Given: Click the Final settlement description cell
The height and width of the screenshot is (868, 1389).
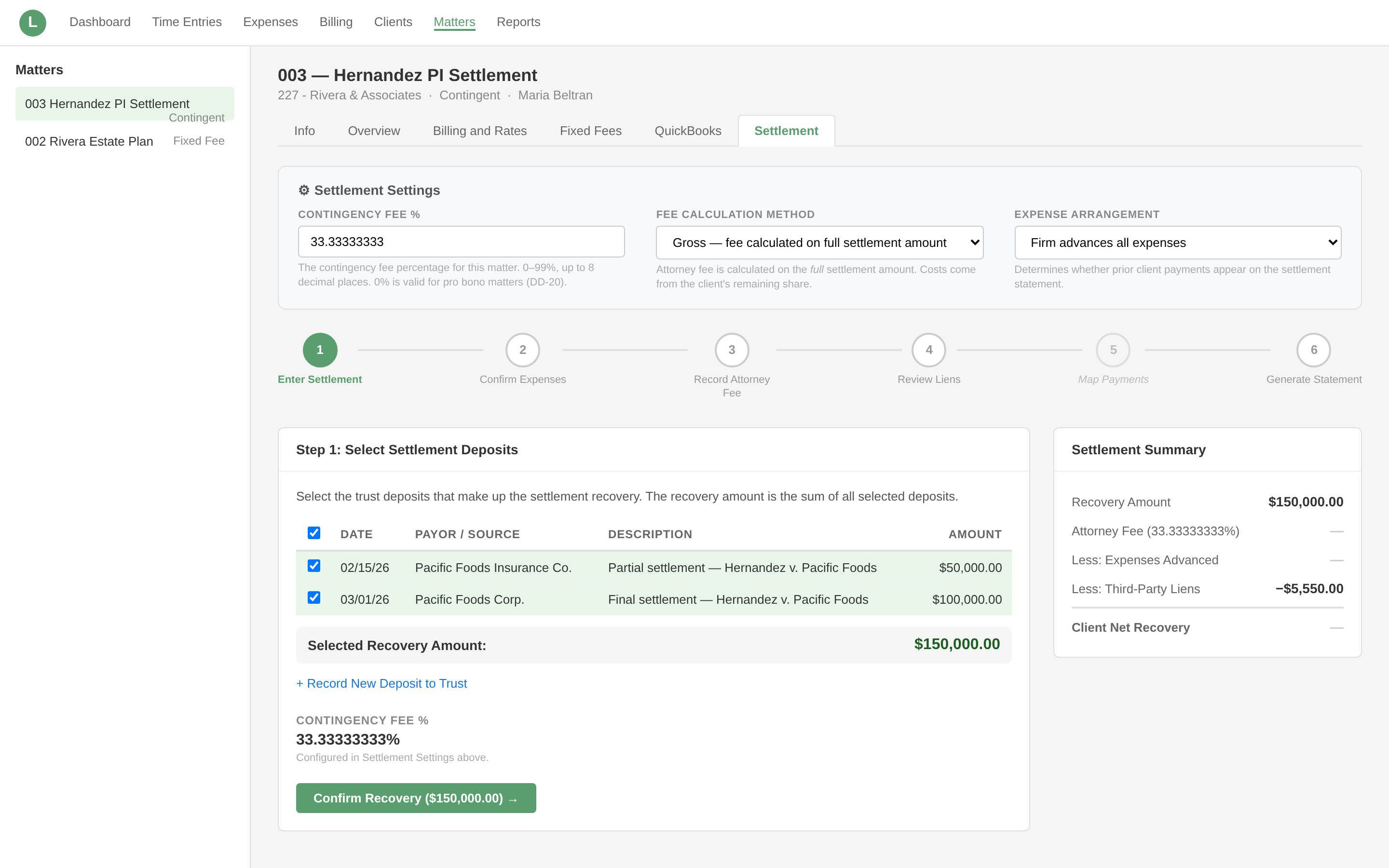Looking at the screenshot, I should point(738,600).
